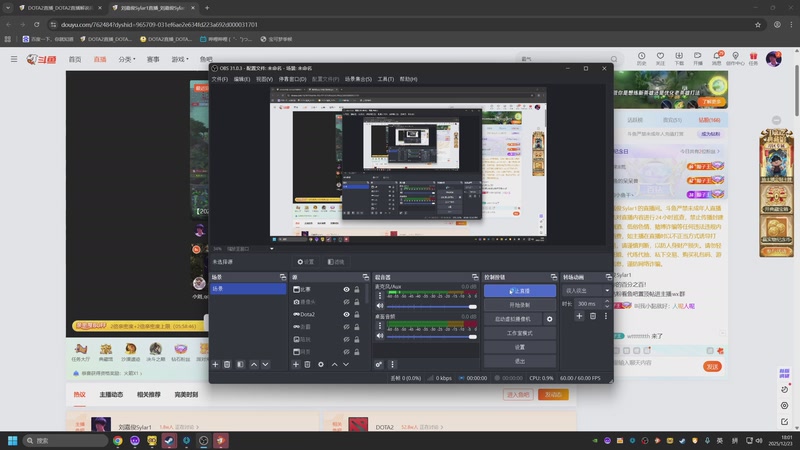This screenshot has width=800, height=450.
Task: Click Douyu search input field
Action: [x=564, y=59]
